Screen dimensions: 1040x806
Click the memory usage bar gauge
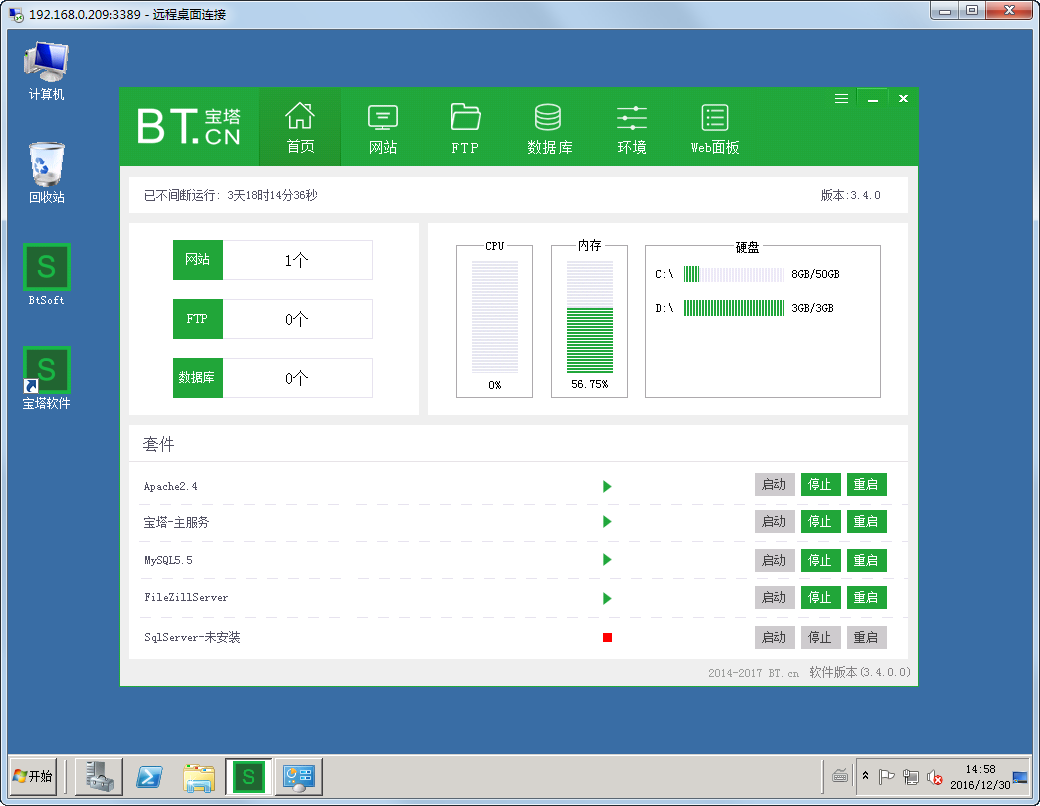589,318
